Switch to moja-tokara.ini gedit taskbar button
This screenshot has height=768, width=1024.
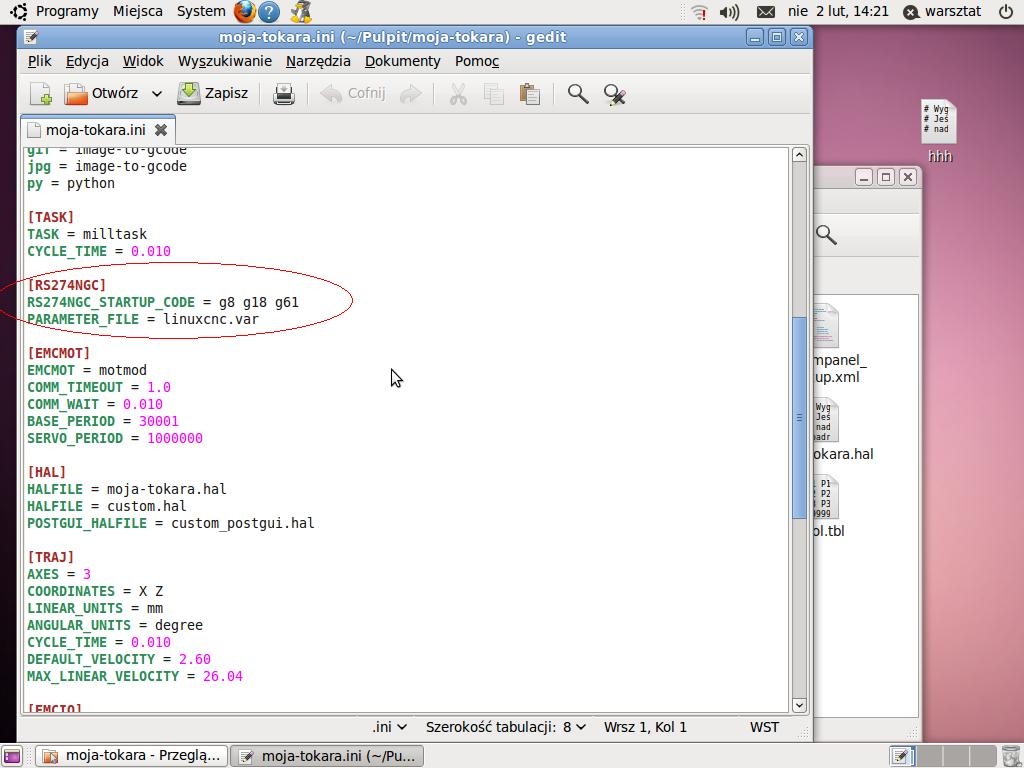coord(328,756)
